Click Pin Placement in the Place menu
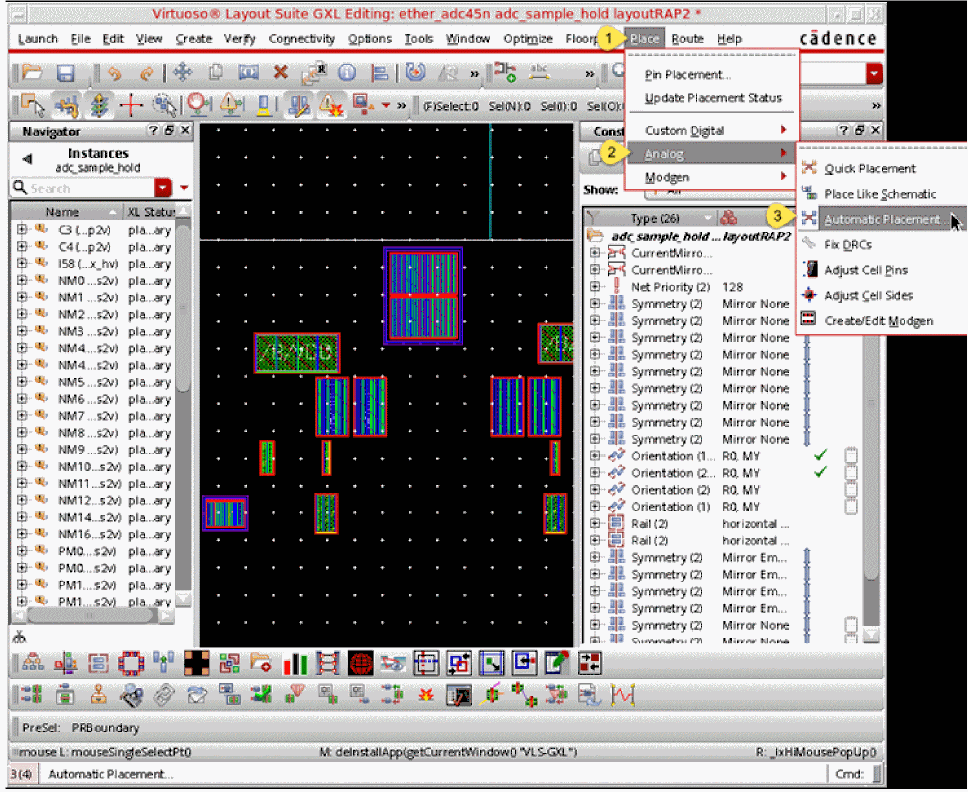The image size is (968, 792). coord(688,75)
